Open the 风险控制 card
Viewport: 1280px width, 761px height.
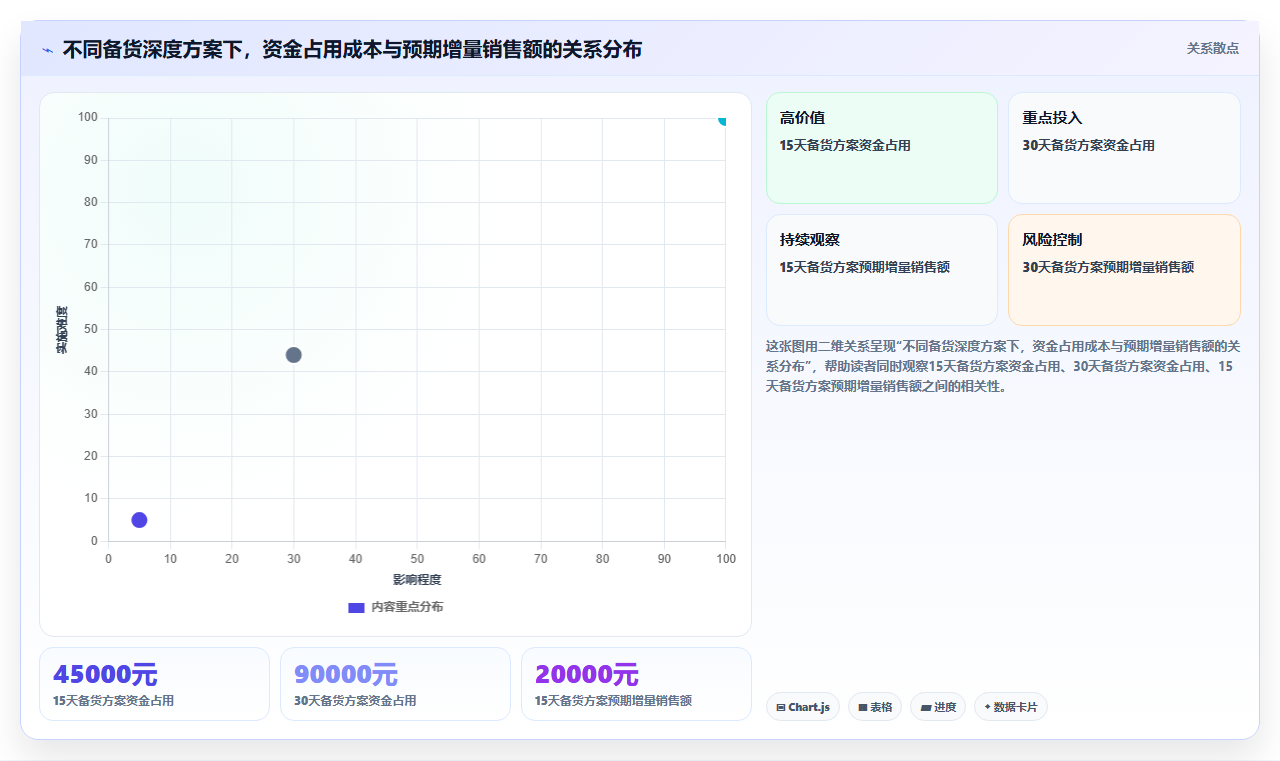click(1124, 270)
